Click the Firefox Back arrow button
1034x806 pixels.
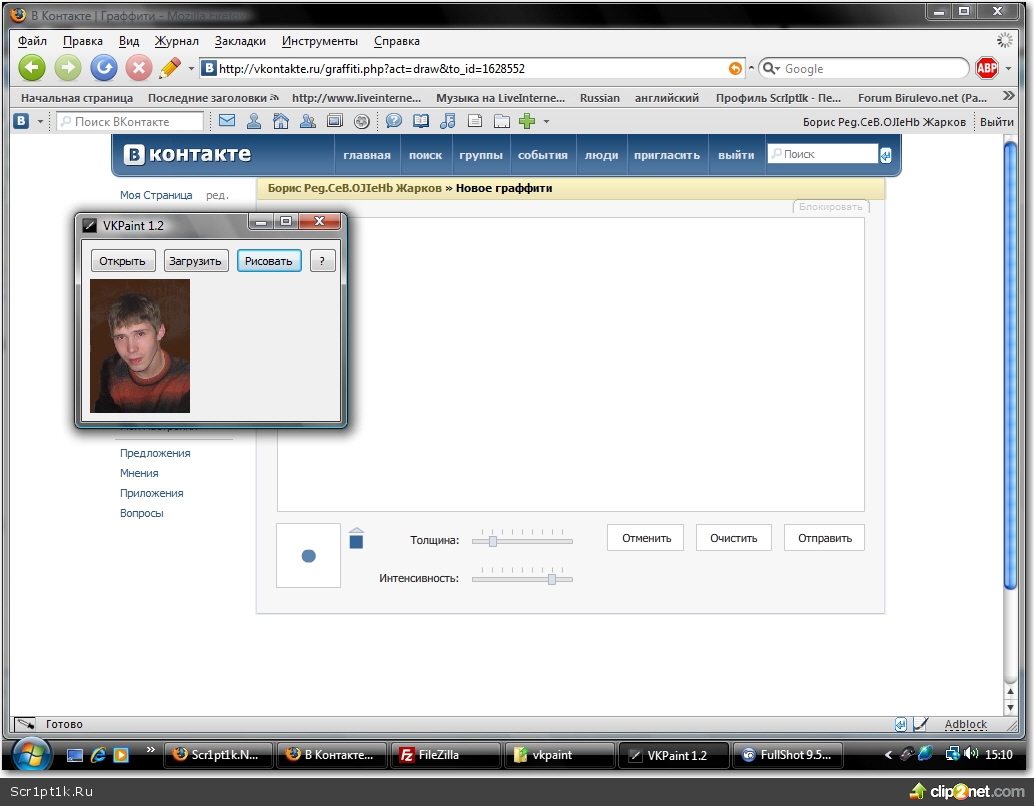pos(32,68)
